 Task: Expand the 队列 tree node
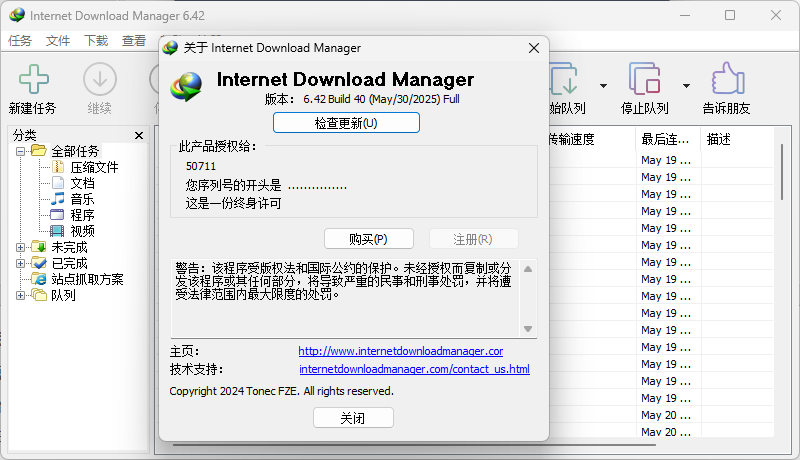tap(20, 295)
